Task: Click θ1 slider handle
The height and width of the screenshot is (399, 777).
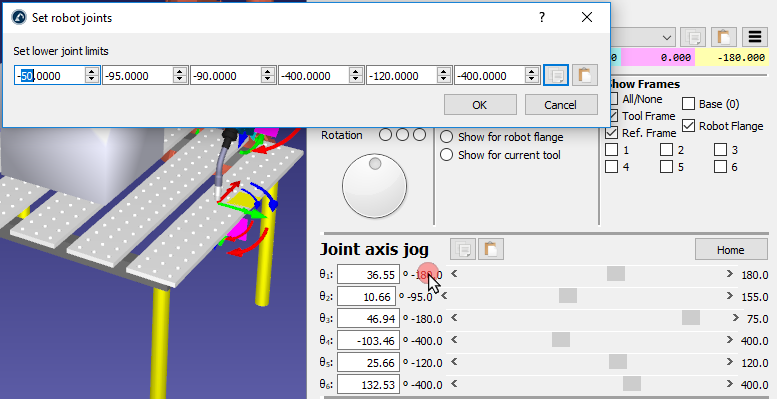Action: click(616, 274)
